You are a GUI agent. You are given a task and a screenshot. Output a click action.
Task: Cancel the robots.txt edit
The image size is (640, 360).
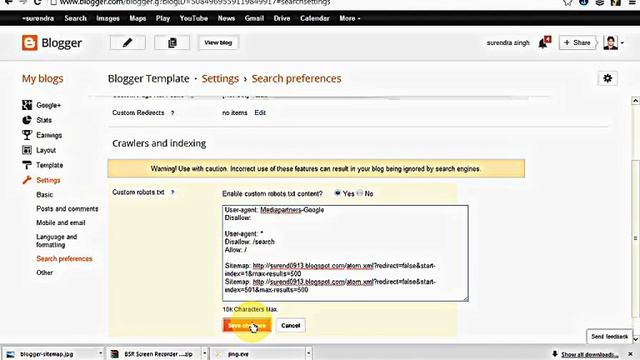291,325
